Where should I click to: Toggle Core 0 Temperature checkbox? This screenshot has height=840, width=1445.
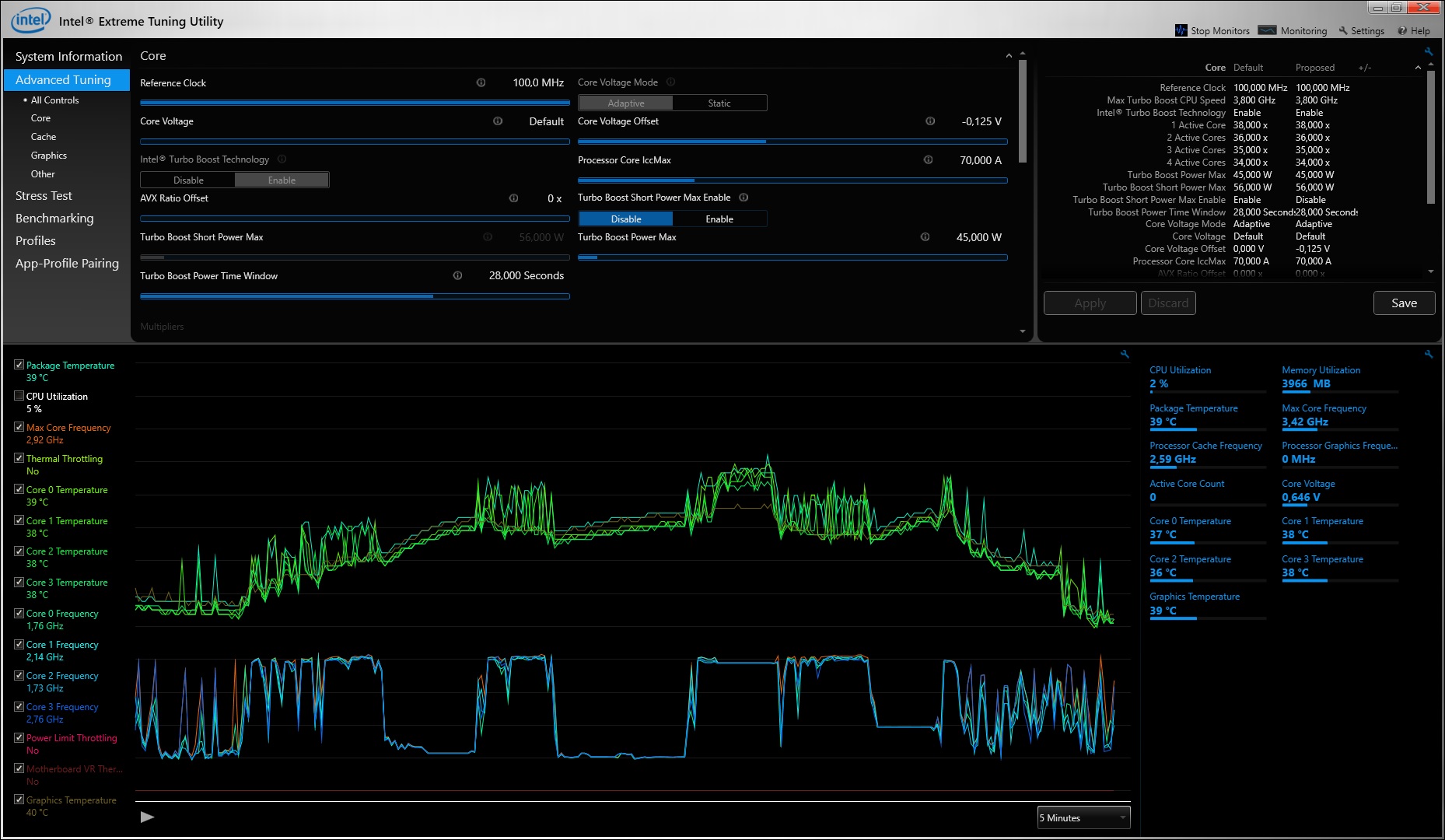click(19, 489)
